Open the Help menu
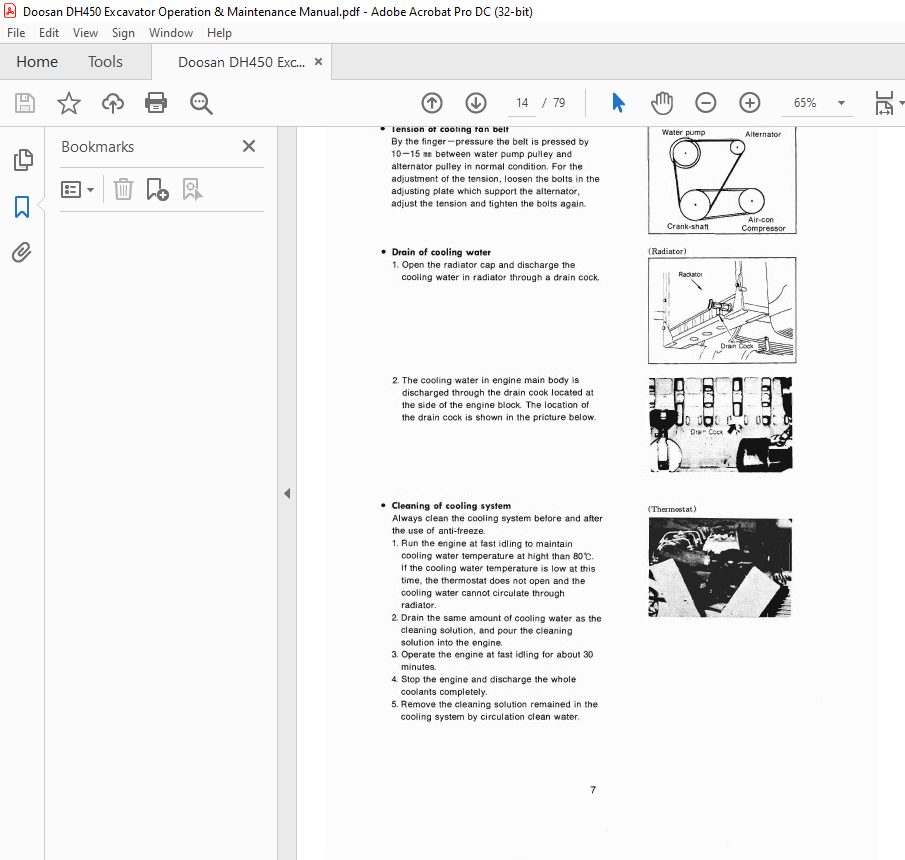The image size is (905, 860). (219, 33)
